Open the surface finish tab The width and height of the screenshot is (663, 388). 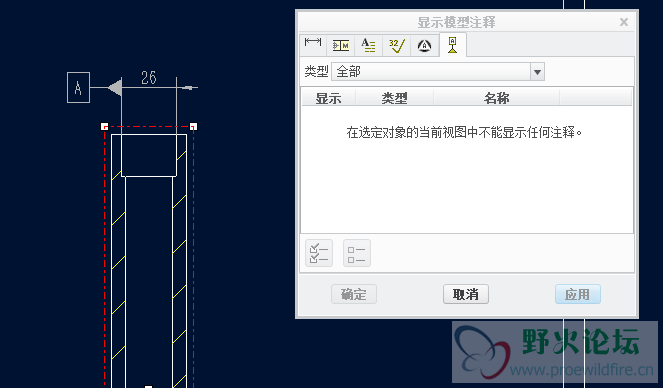tap(396, 45)
